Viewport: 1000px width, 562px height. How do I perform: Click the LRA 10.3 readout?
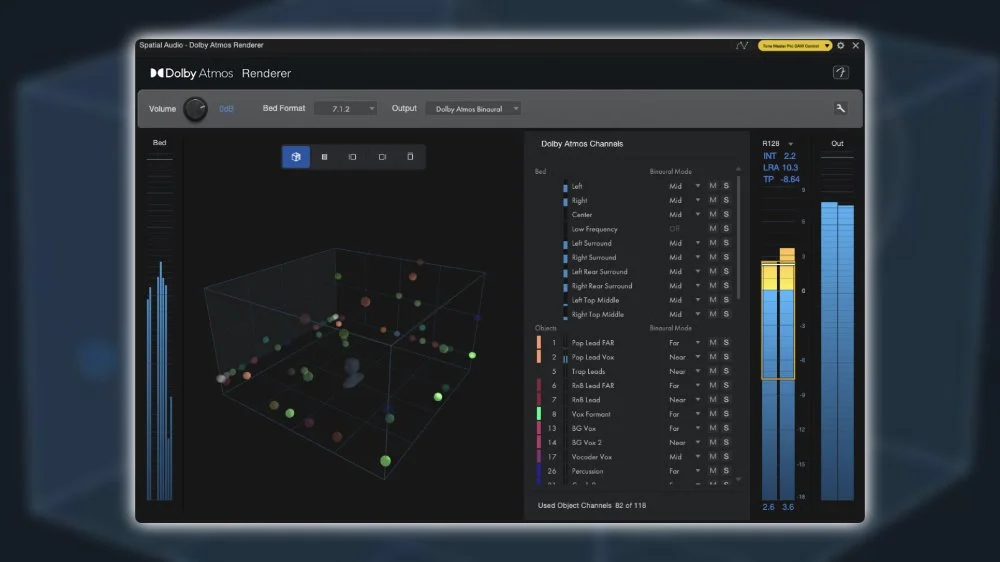[x=781, y=168]
